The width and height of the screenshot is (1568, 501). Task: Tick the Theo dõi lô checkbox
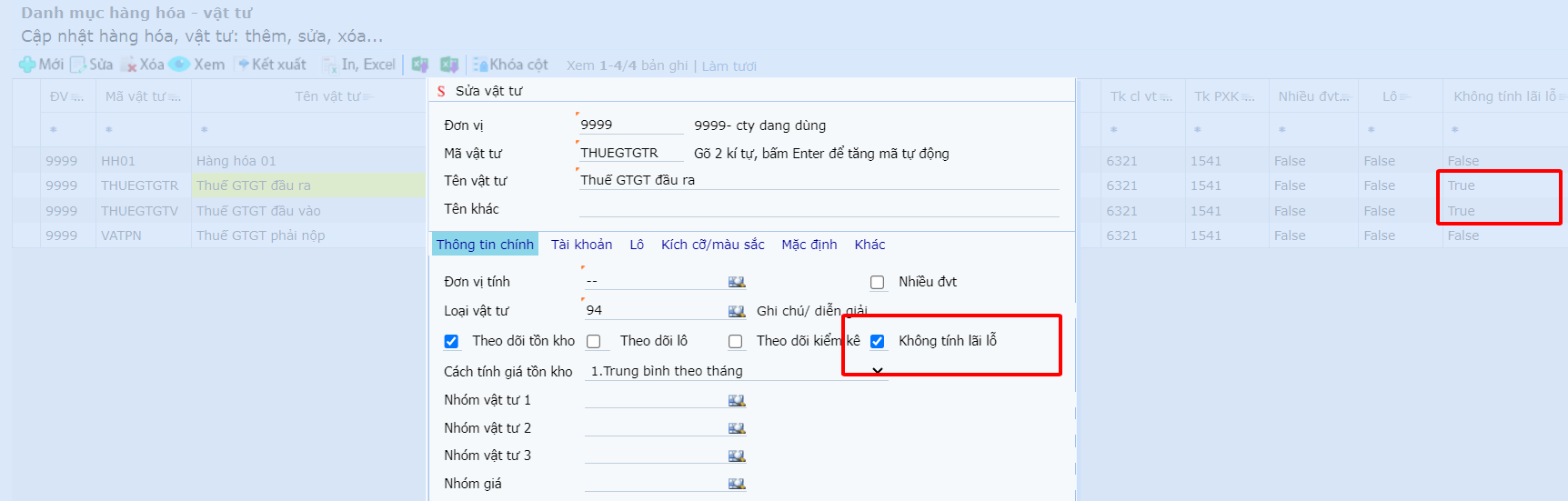594,341
